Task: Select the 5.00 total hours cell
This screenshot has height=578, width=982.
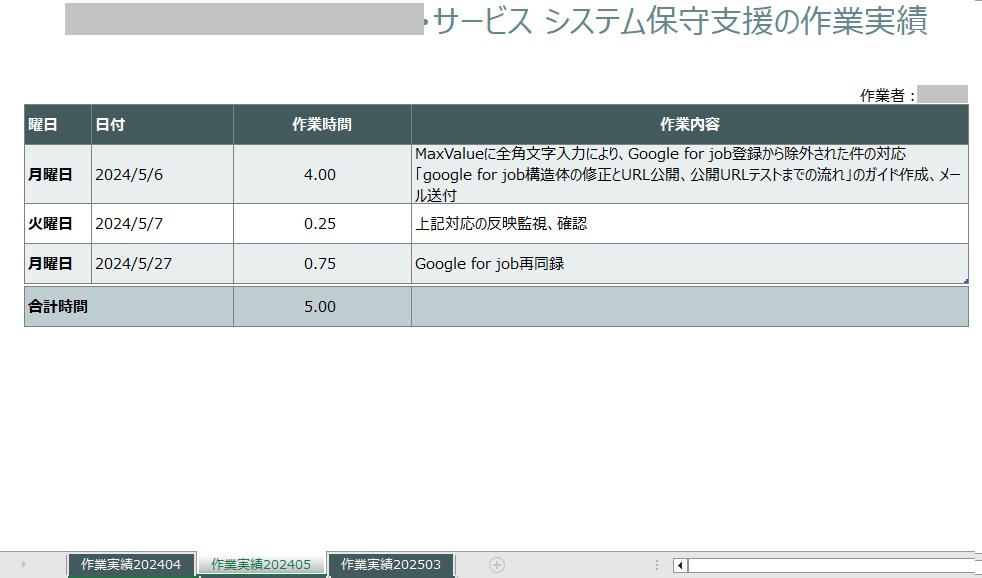Action: tap(322, 306)
